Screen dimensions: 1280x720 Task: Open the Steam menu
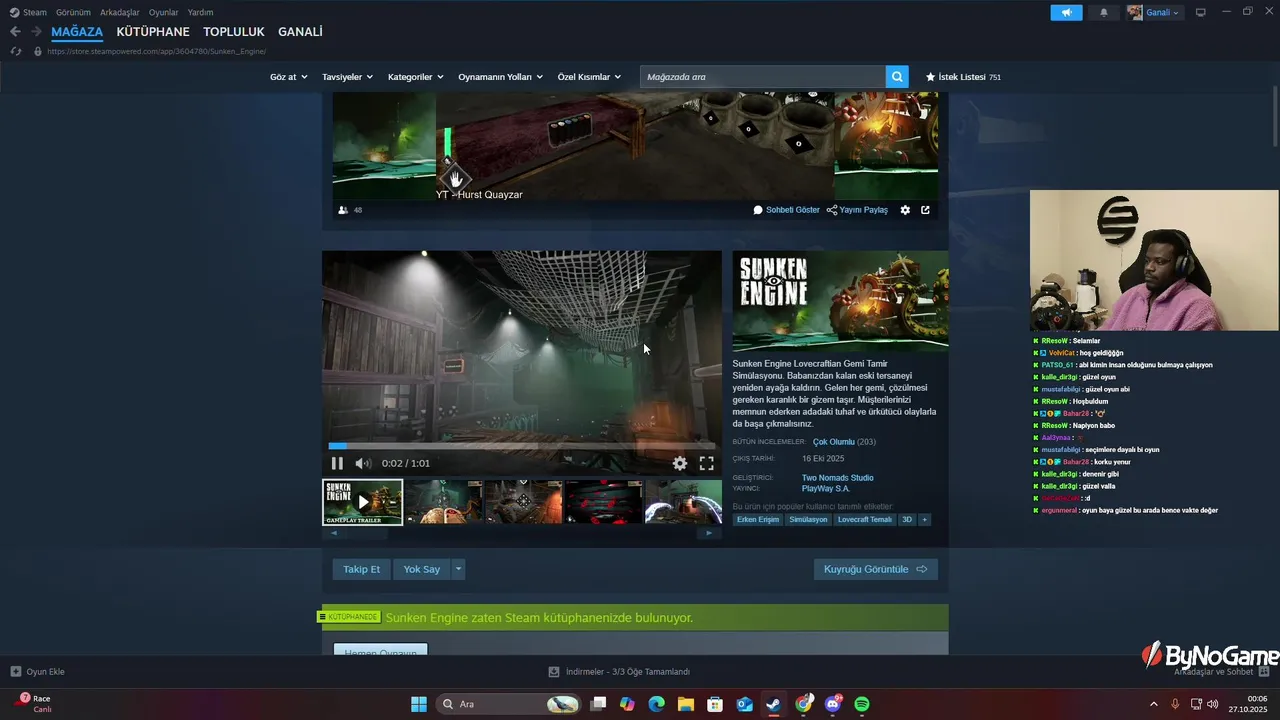click(x=28, y=12)
